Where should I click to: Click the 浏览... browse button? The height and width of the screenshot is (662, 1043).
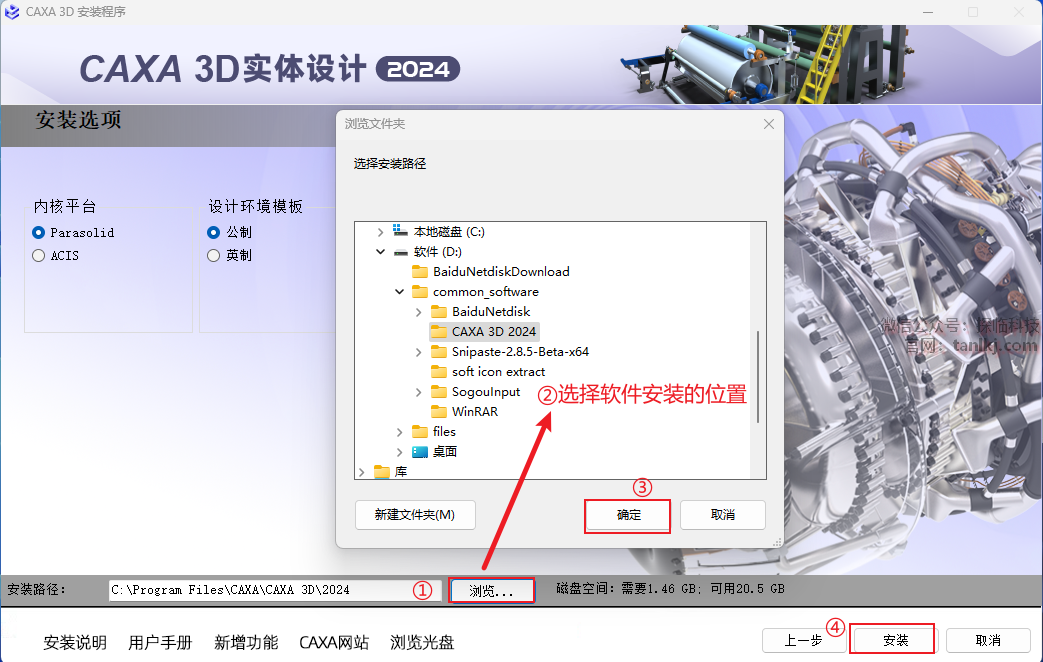492,591
